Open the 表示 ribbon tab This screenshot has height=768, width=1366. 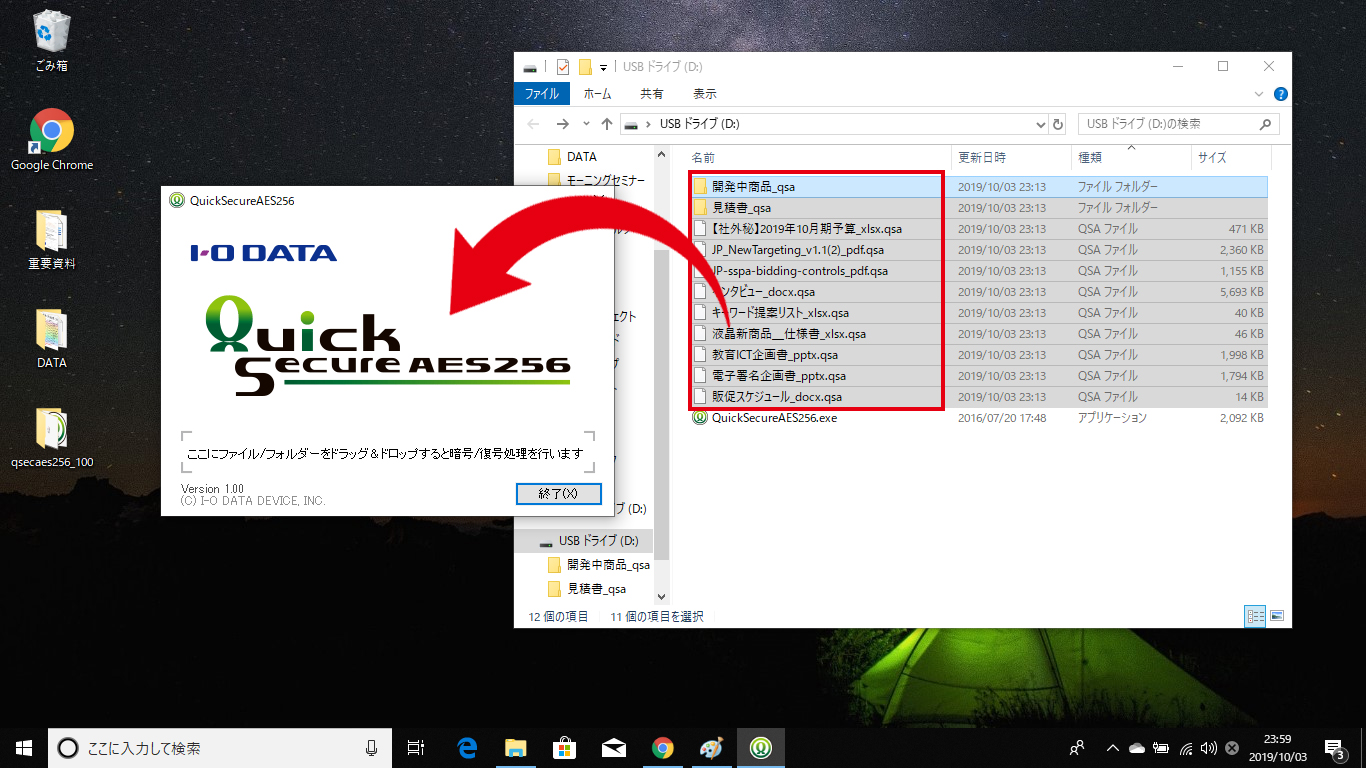(705, 94)
